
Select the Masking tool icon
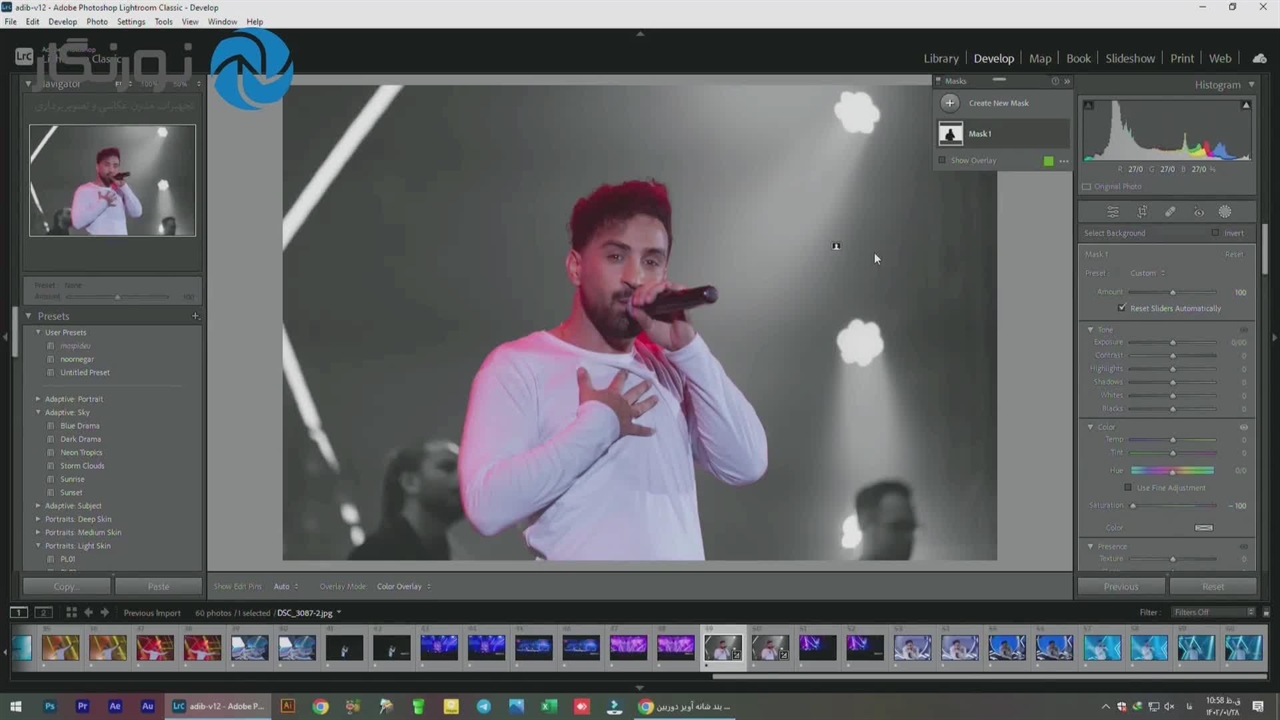tap(1225, 212)
